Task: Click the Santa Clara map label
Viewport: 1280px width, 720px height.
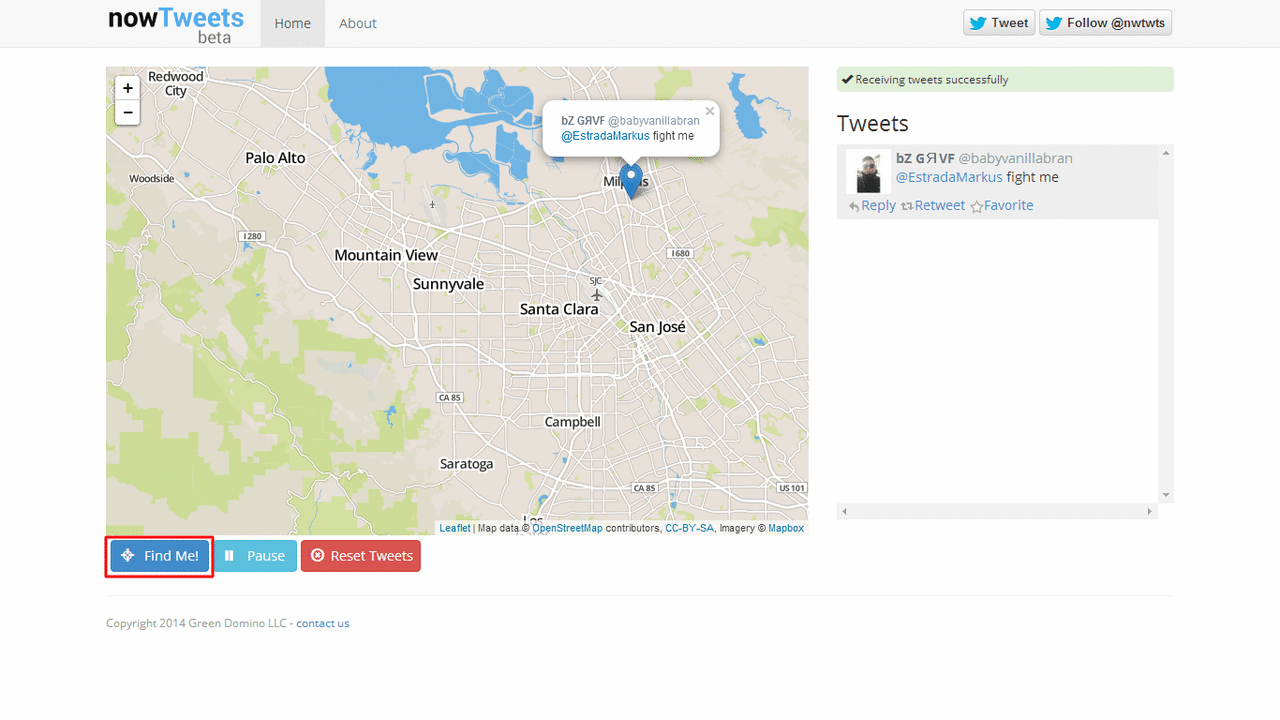Action: click(559, 309)
